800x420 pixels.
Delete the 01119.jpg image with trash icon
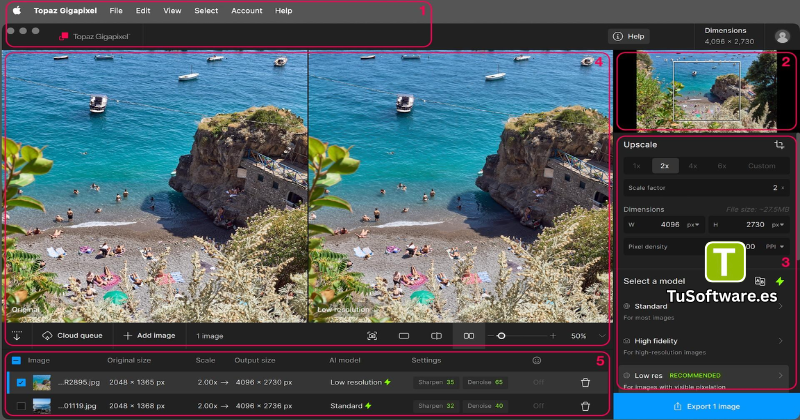coord(585,406)
